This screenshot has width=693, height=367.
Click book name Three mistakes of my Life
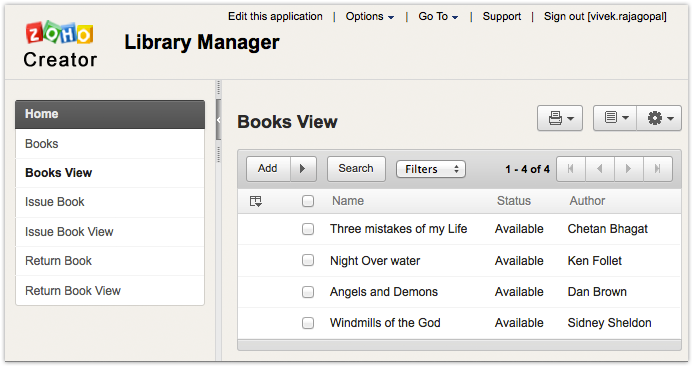point(399,229)
